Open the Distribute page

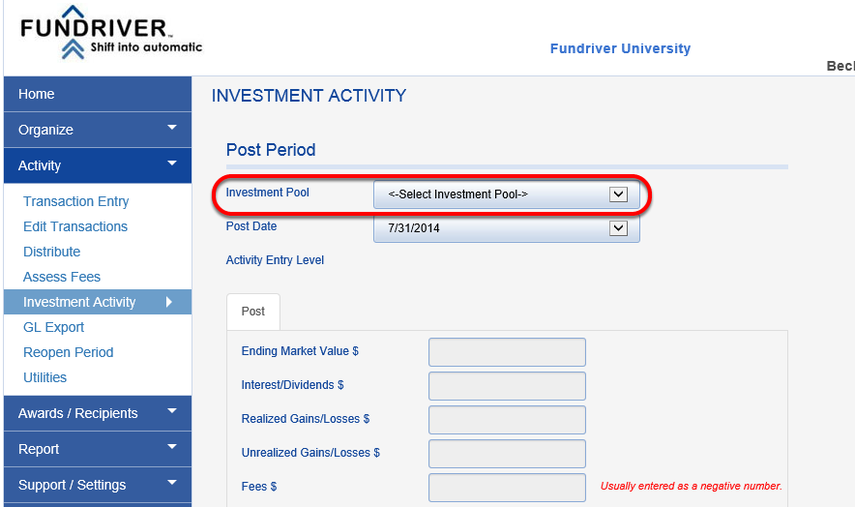tap(52, 251)
